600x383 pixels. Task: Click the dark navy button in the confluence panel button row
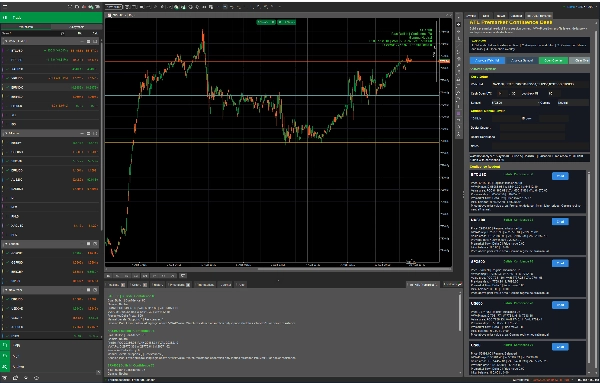pos(522,60)
